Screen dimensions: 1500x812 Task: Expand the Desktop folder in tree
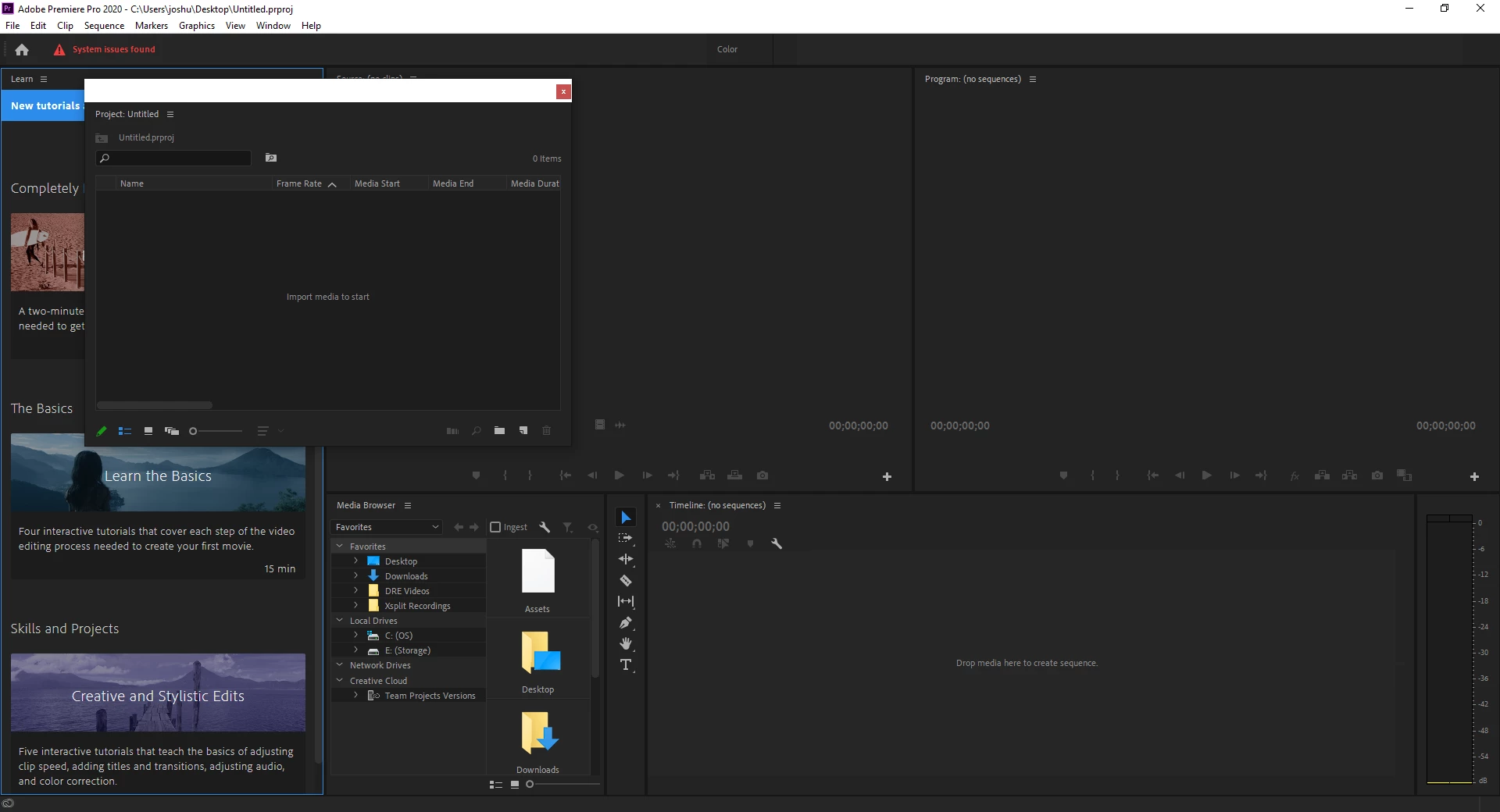click(355, 561)
